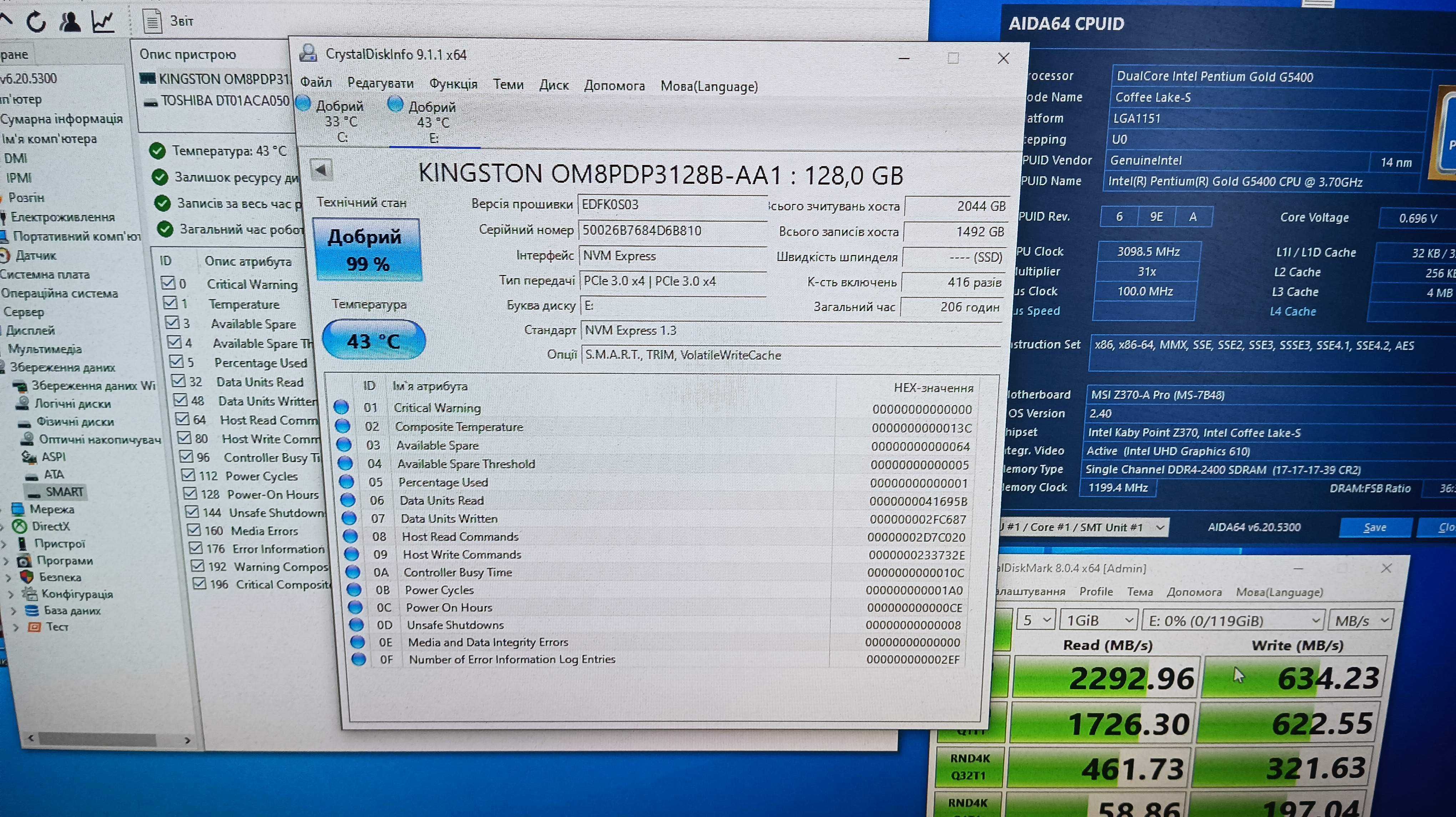Select Оптичні накопичувачі in AIDA64 tree
Screen dimensions: 1456x817
91,439
